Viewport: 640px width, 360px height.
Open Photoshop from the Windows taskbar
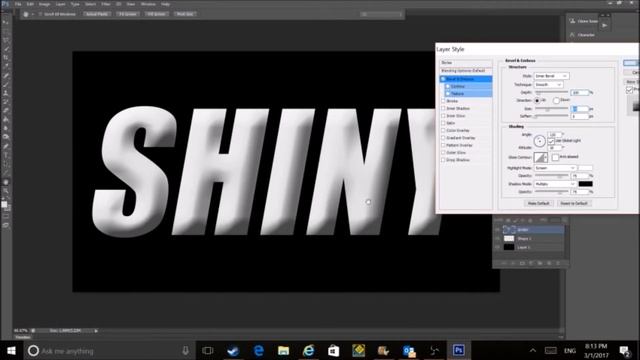(458, 350)
